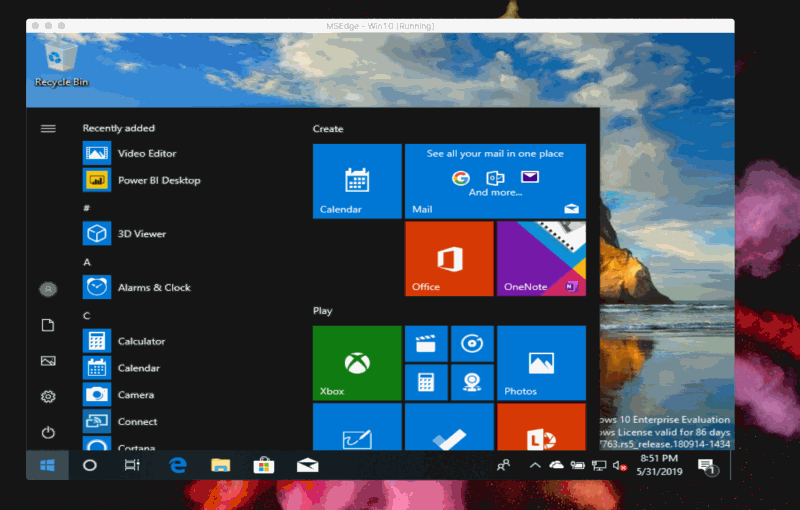Open the Groove Music small tile
Viewport: 800px width, 510px height.
[471, 343]
